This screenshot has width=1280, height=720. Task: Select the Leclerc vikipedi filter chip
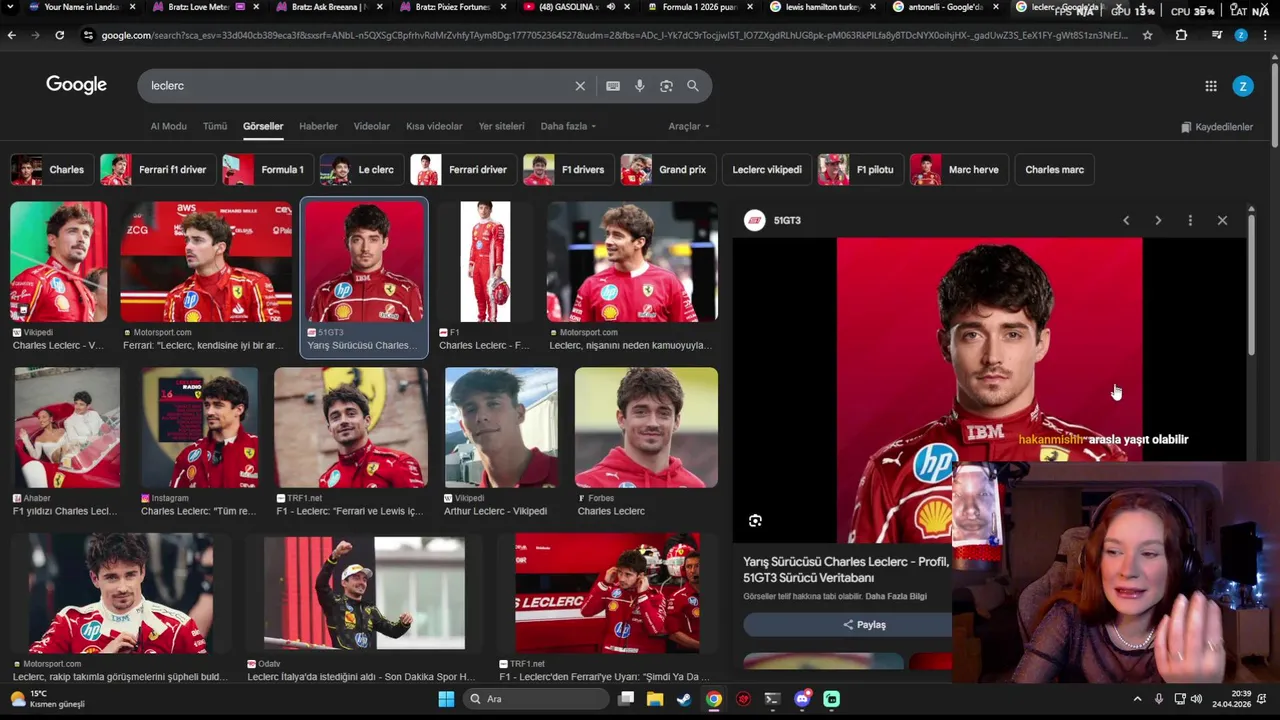click(767, 170)
